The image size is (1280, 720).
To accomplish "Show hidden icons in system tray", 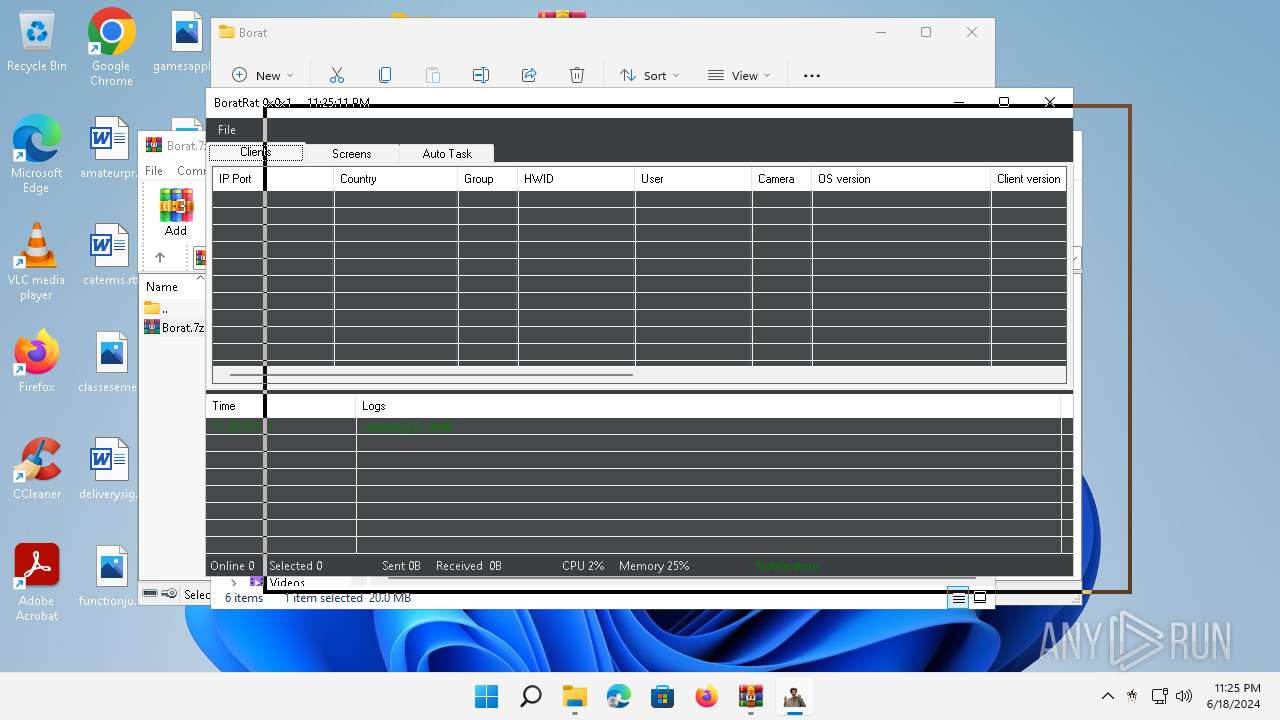I will coord(1107,696).
